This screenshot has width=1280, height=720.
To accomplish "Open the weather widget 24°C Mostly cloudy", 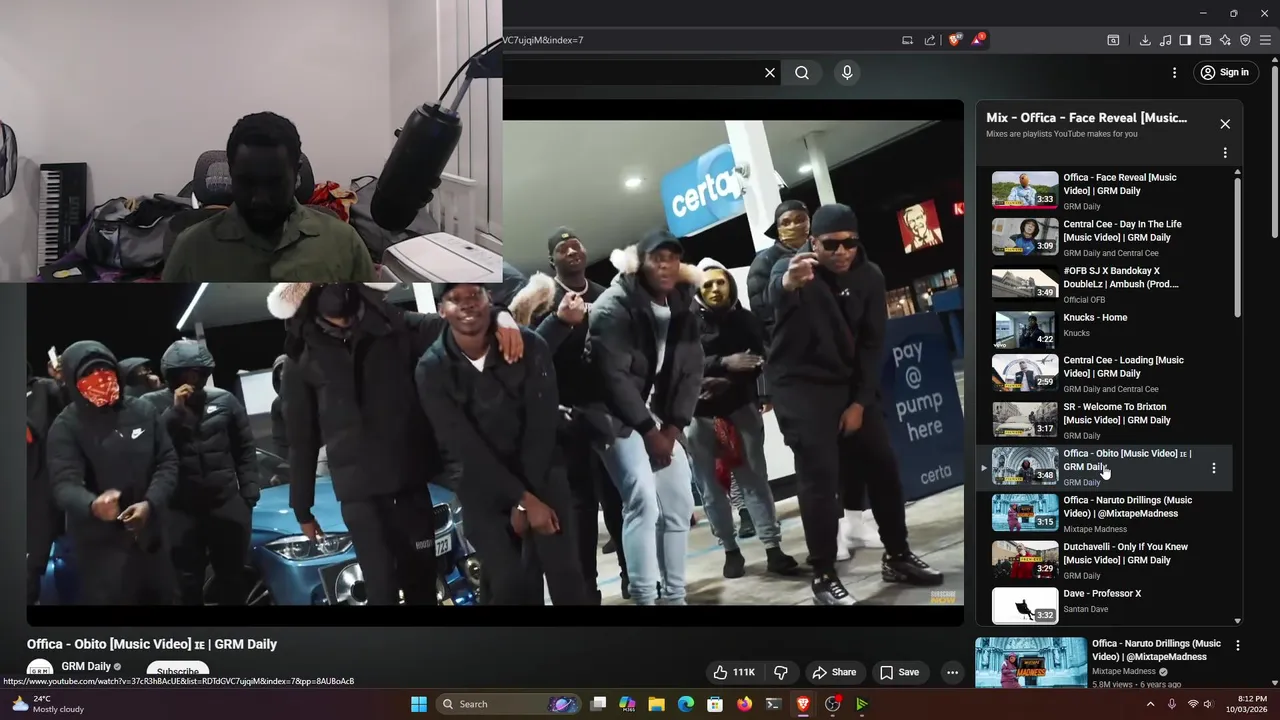I will point(48,704).
